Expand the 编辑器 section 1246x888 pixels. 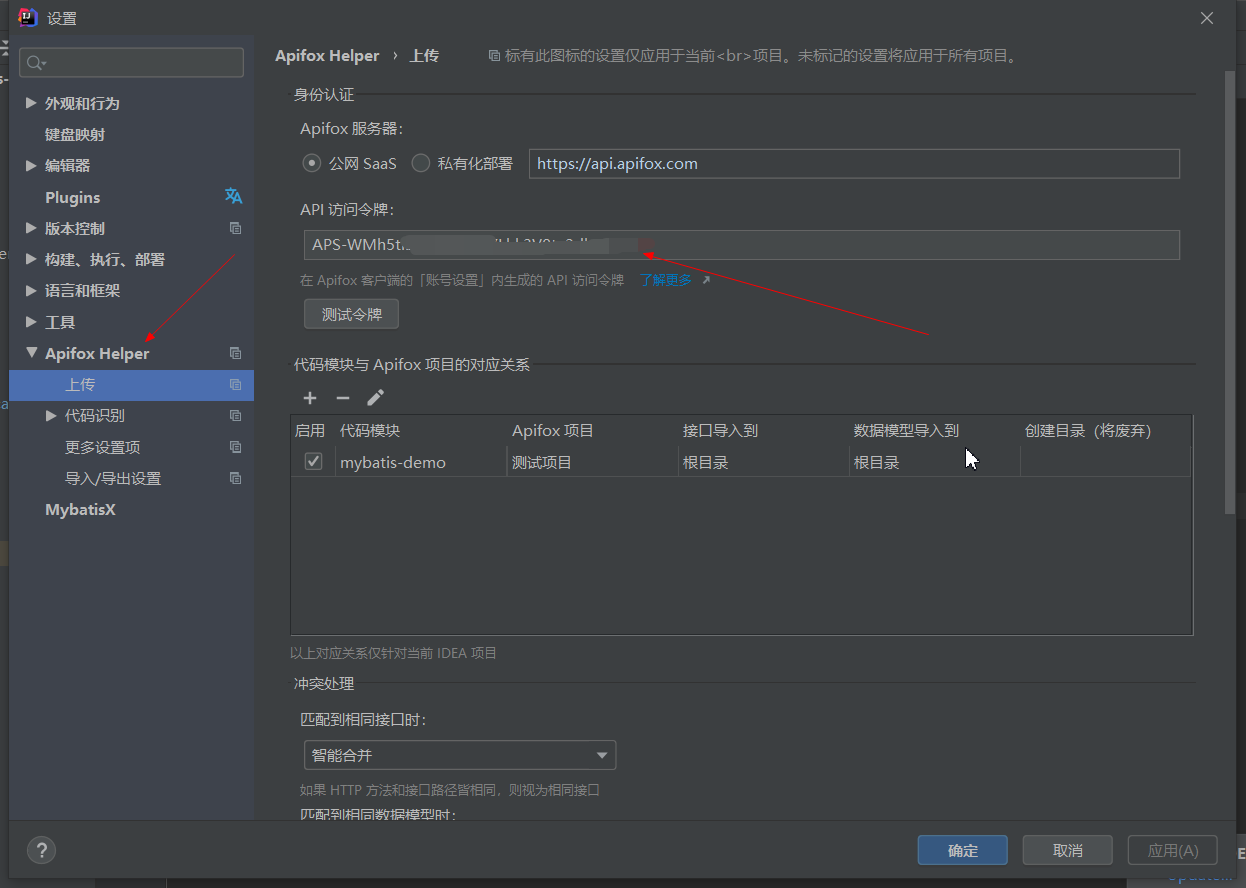31,165
